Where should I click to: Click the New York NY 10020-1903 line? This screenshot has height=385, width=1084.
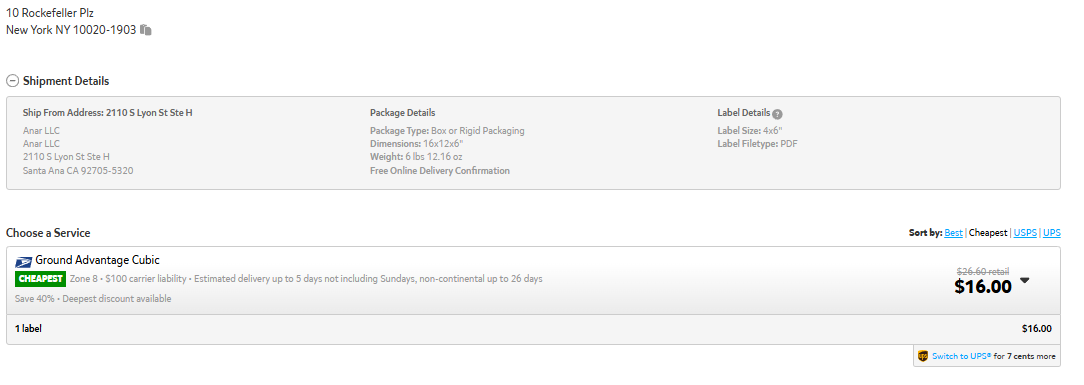[71, 30]
